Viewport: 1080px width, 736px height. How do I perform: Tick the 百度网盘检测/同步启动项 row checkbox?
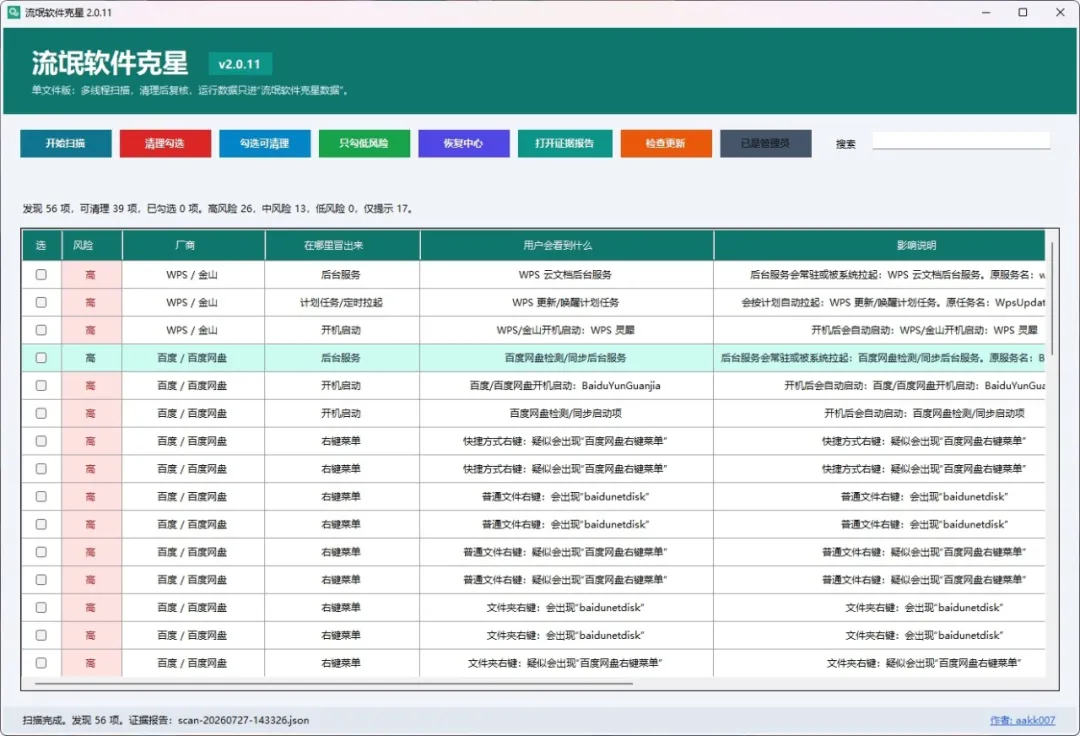pyautogui.click(x=41, y=413)
